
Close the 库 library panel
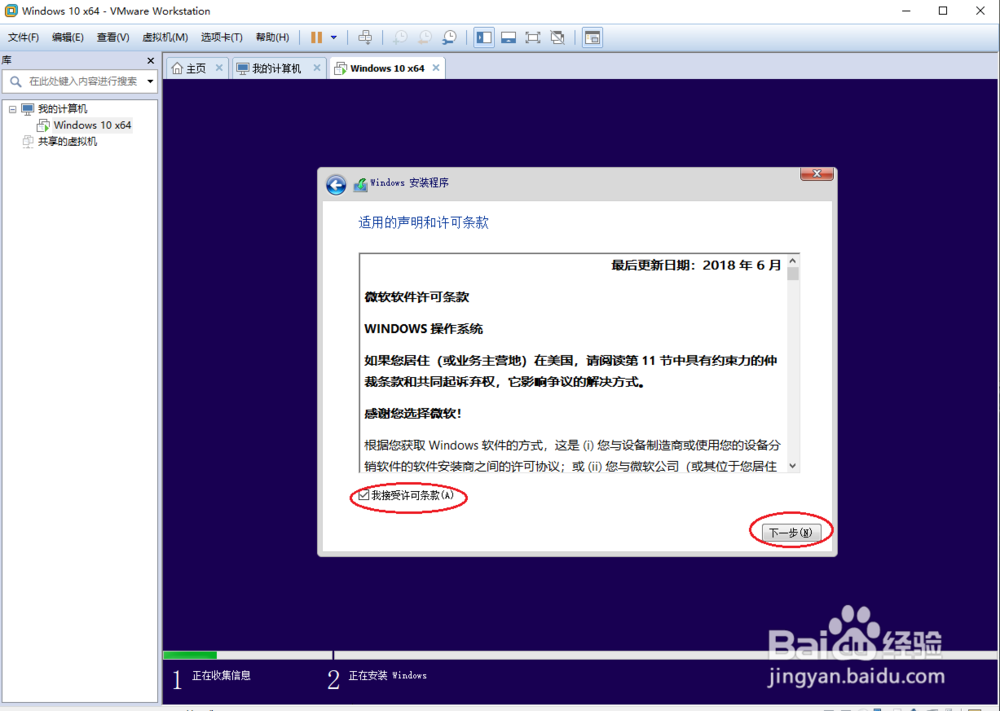[151, 61]
